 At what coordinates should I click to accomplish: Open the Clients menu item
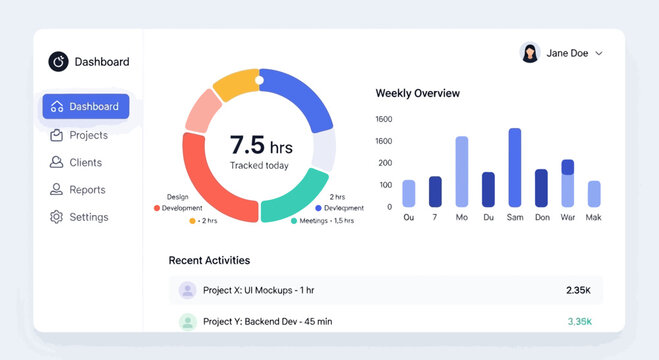coord(76,162)
